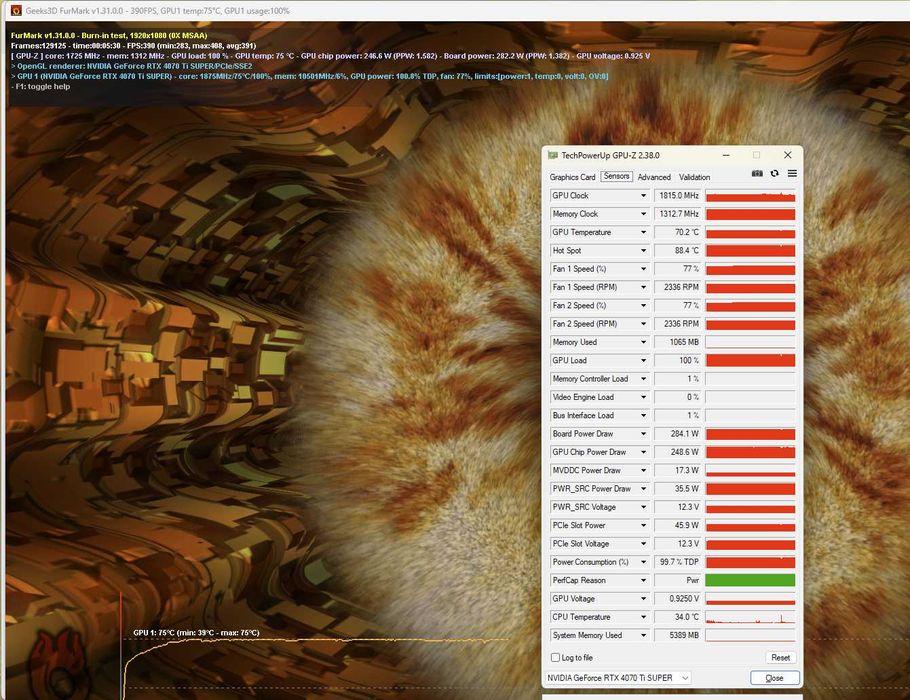
Task: Click the 5389 MB System Memory value
Action: click(x=677, y=636)
